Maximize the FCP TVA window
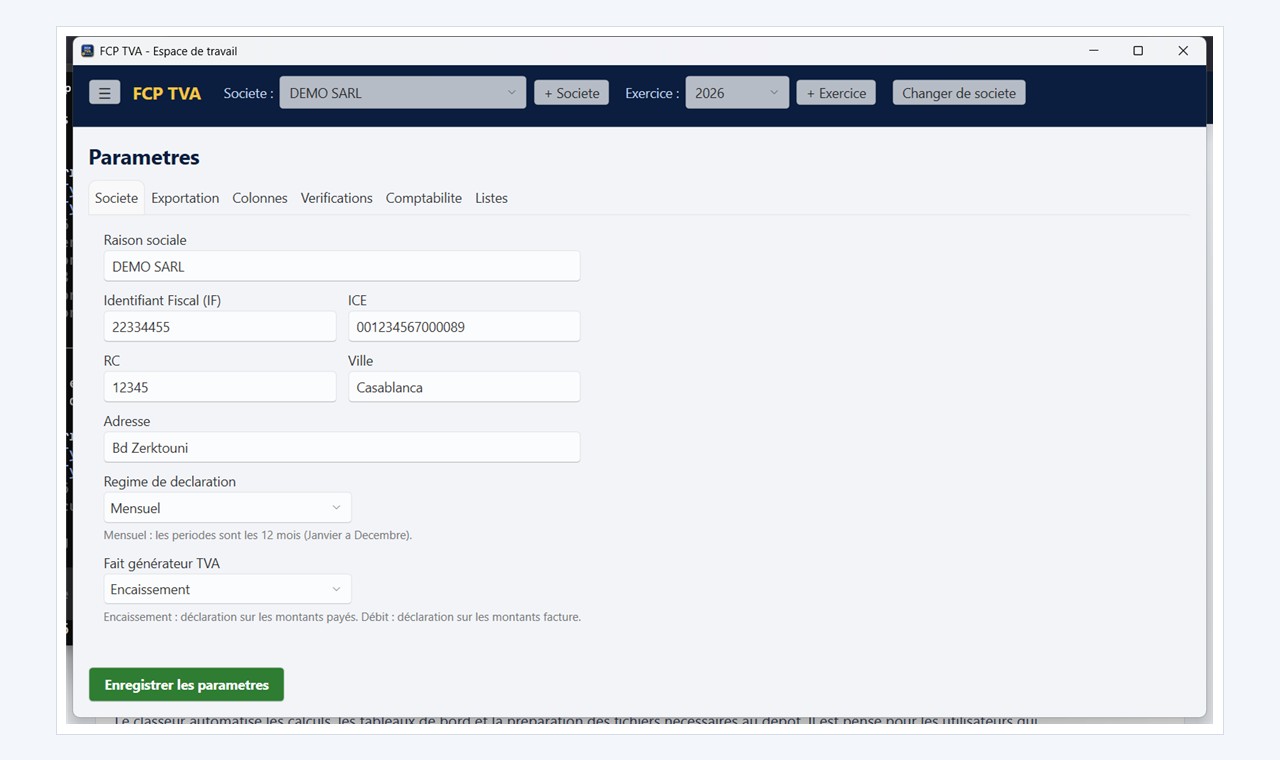Viewport: 1280px width, 760px height. pyautogui.click(x=1138, y=51)
